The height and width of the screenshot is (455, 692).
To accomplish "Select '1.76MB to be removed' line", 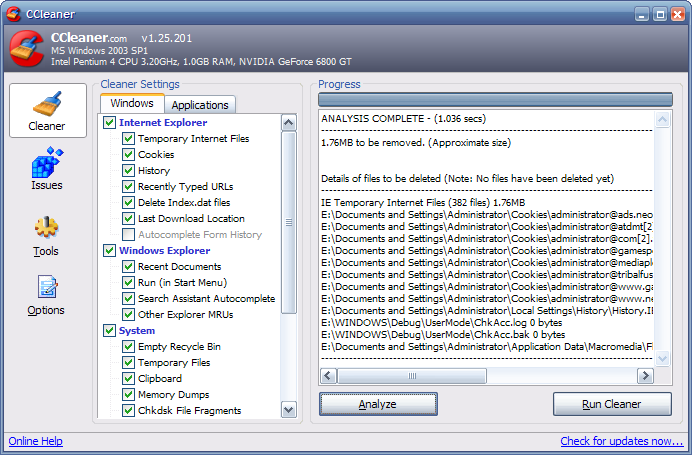I will 416,143.
